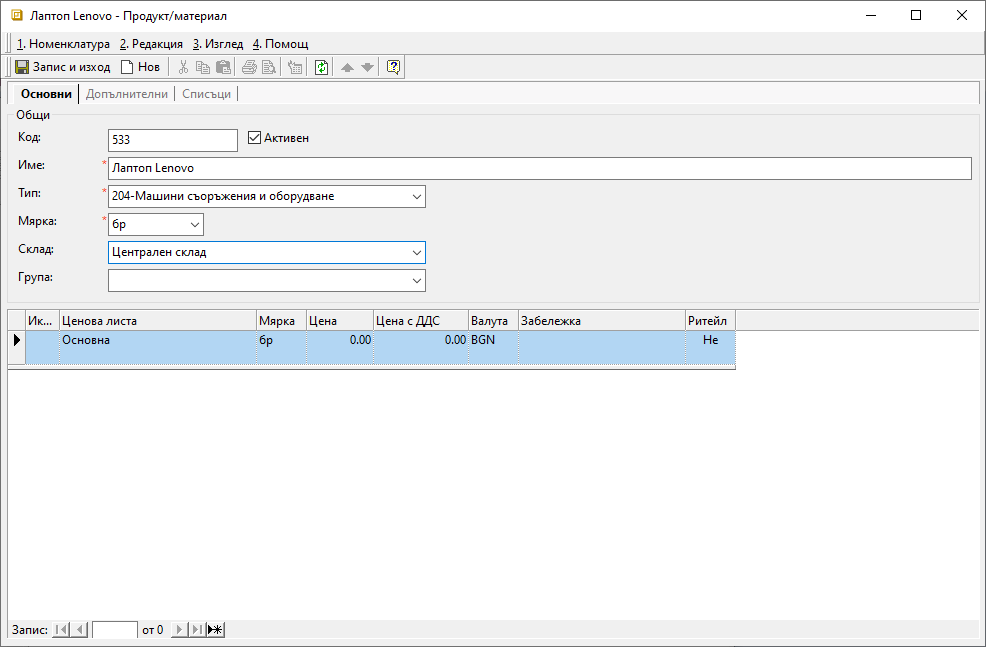Viewport: 986px width, 647px height.
Task: Click in the Име text field
Action: (x=539, y=168)
